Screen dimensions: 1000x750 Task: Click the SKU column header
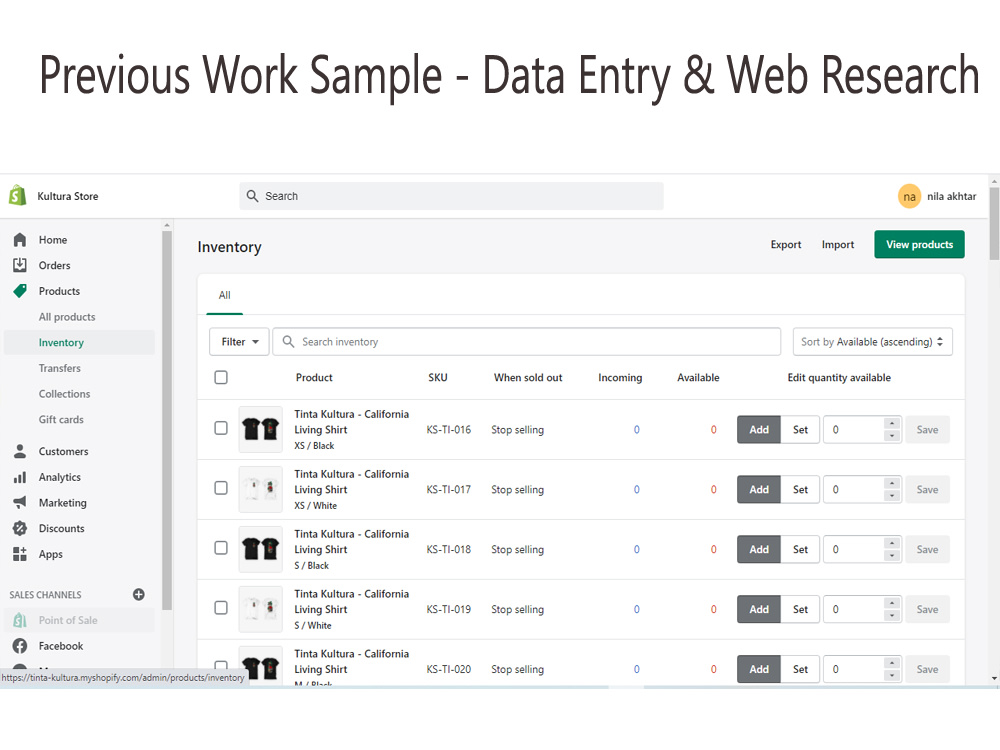[x=438, y=378]
